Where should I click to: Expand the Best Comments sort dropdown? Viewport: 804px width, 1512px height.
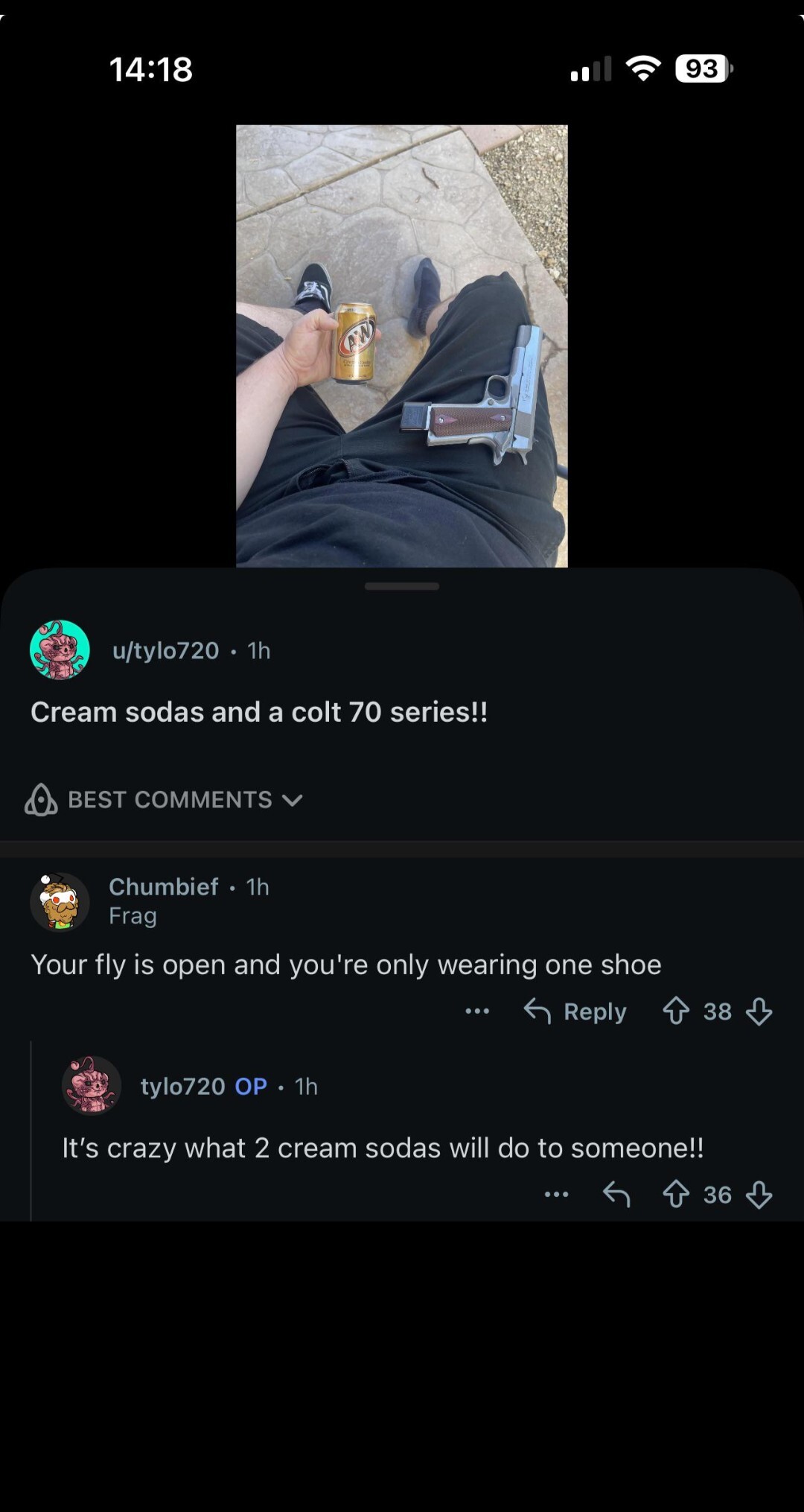click(x=293, y=800)
